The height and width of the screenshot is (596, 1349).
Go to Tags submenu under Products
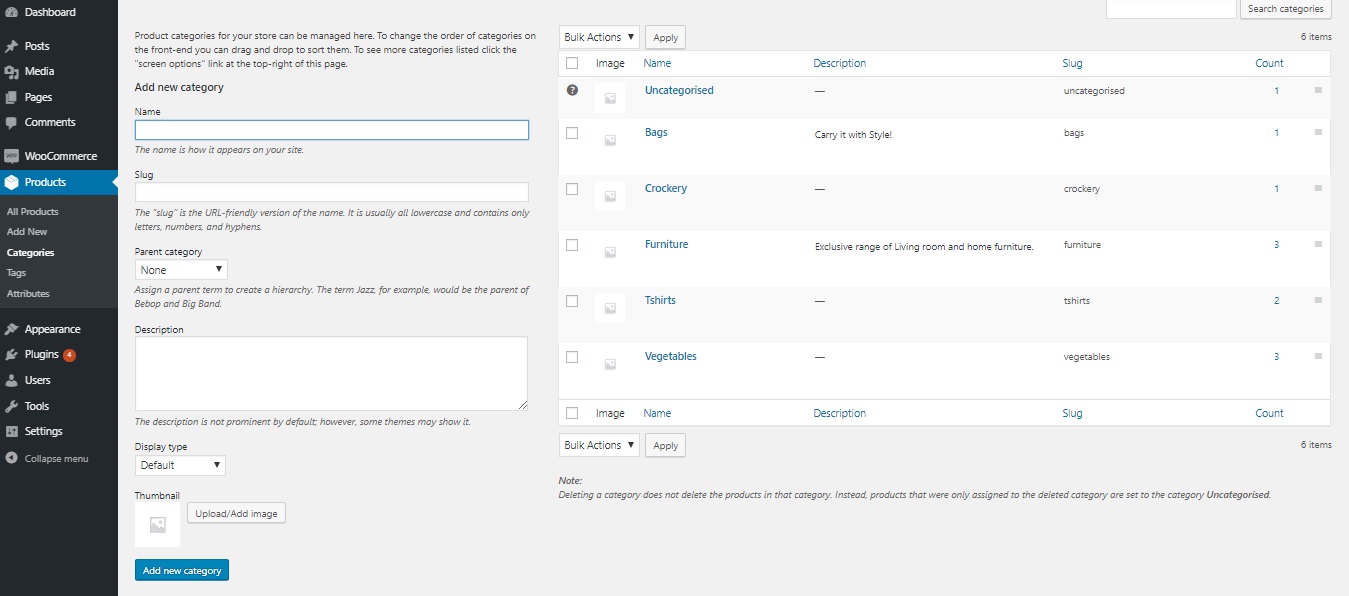pyautogui.click(x=16, y=273)
